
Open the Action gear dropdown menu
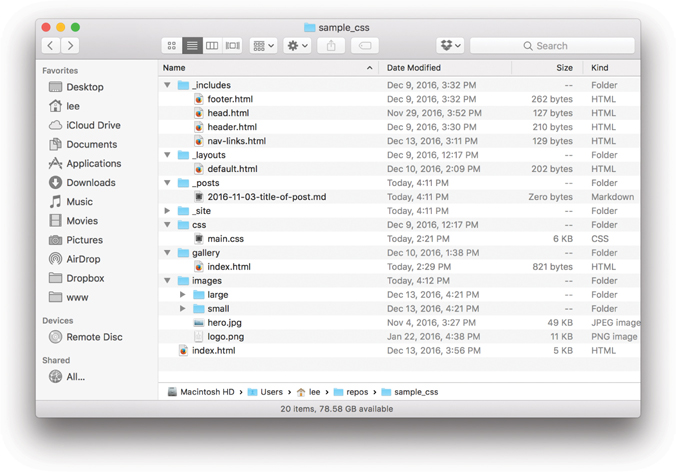(x=297, y=46)
